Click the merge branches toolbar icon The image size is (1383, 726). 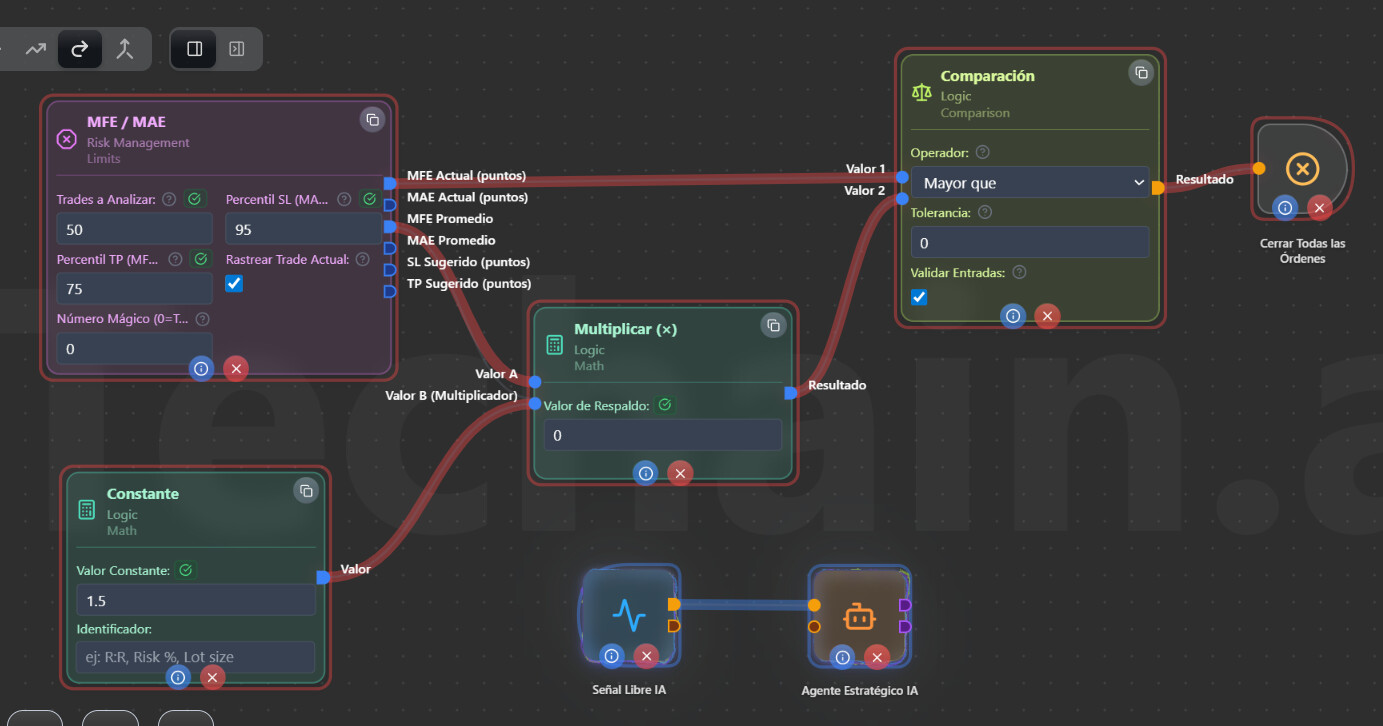point(124,49)
